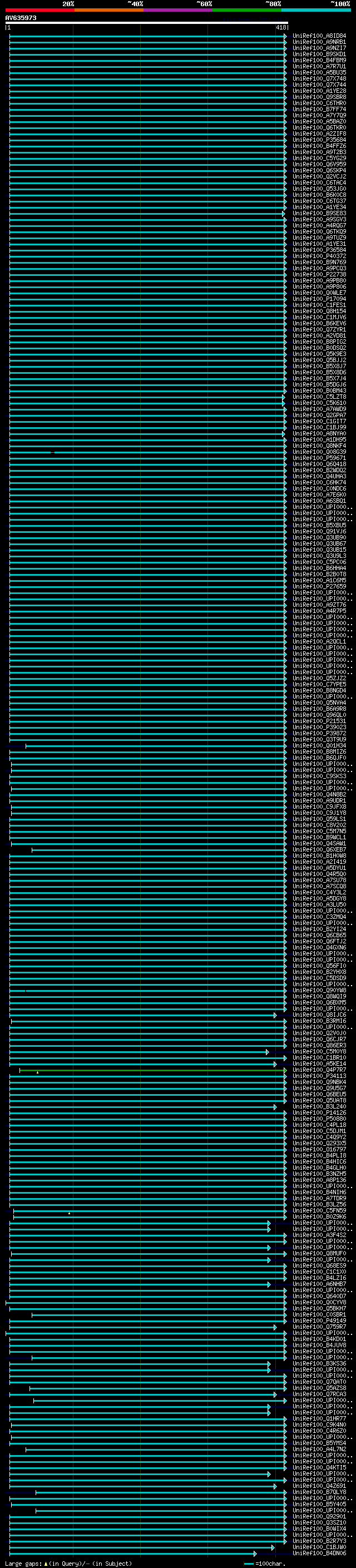Select label UniRef100_P39023
Screen dimensions: 356x1568
pos(319,728)
